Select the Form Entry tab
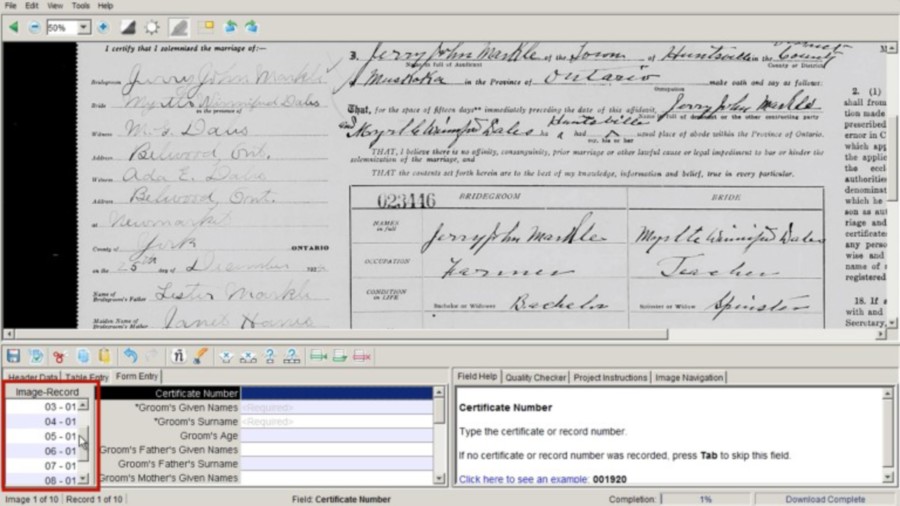This screenshot has height=506, width=900. click(137, 376)
